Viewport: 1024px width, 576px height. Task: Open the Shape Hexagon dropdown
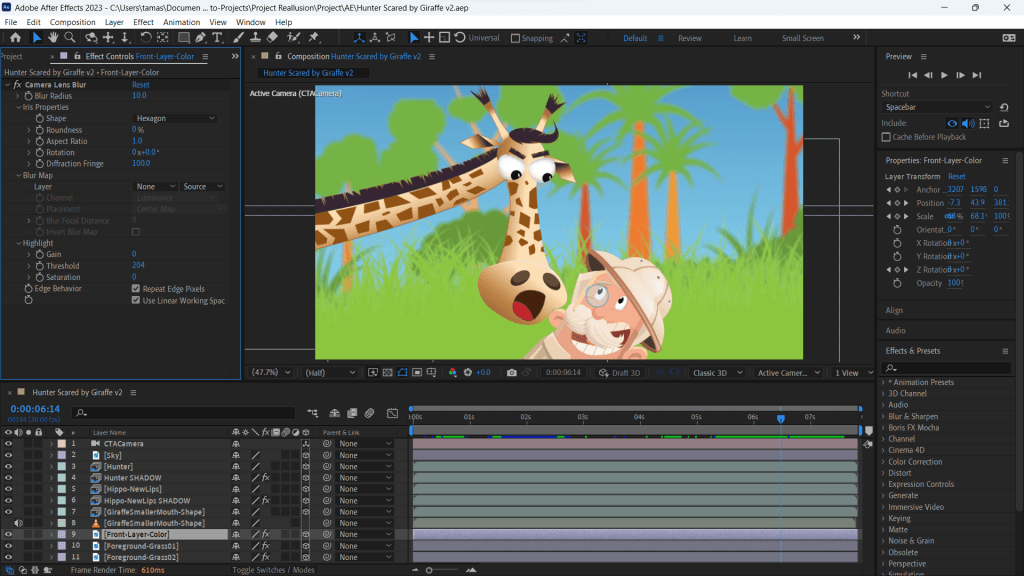175,118
